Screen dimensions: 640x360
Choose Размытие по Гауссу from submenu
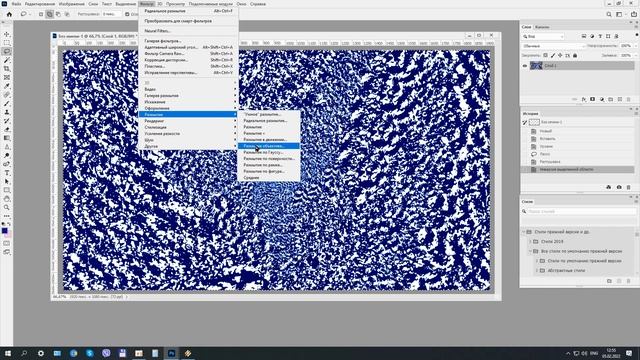[263, 152]
